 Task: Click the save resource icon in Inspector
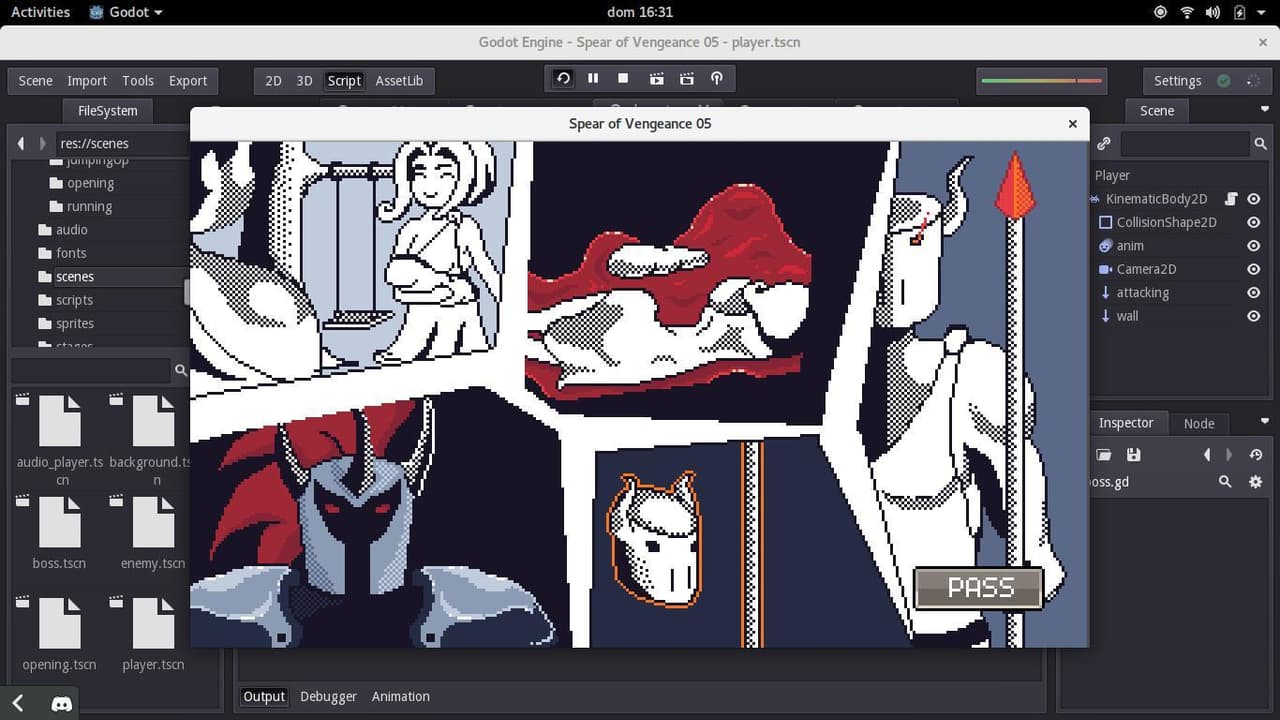coord(1133,455)
